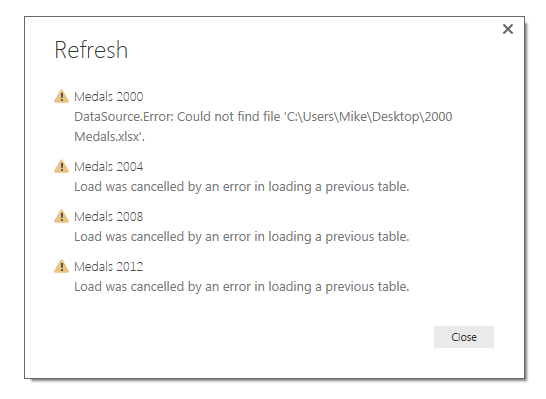Click the cancelled load message under Medals 2008

(242, 237)
